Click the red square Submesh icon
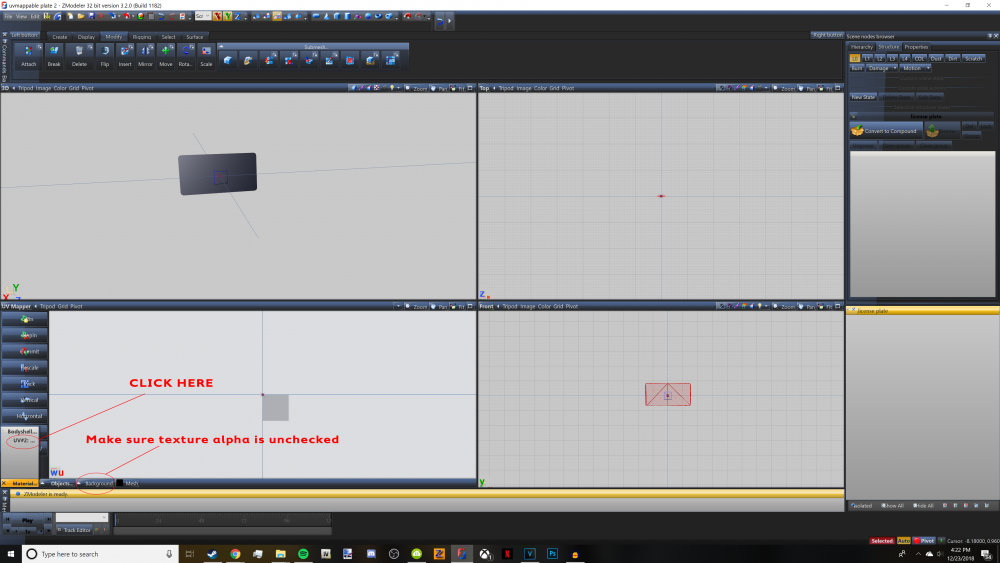This screenshot has width=1000, height=563. (x=350, y=60)
